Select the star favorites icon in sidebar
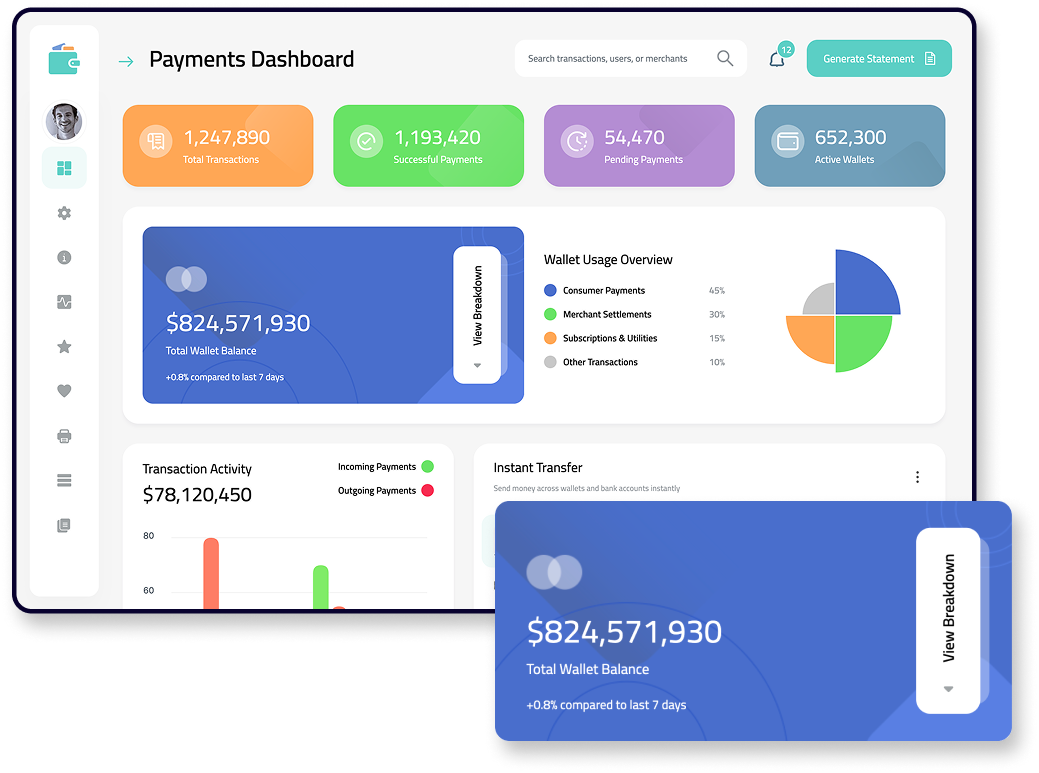 [x=64, y=347]
